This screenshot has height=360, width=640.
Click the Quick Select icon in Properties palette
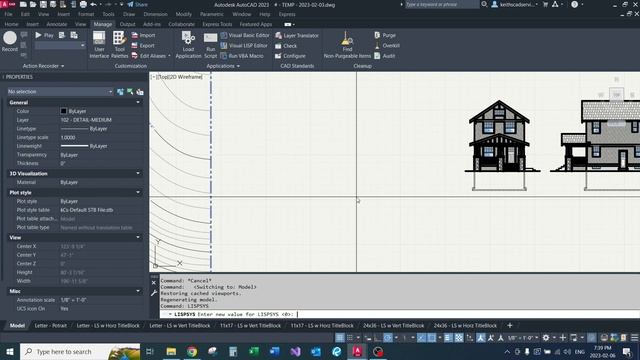[x=140, y=92]
